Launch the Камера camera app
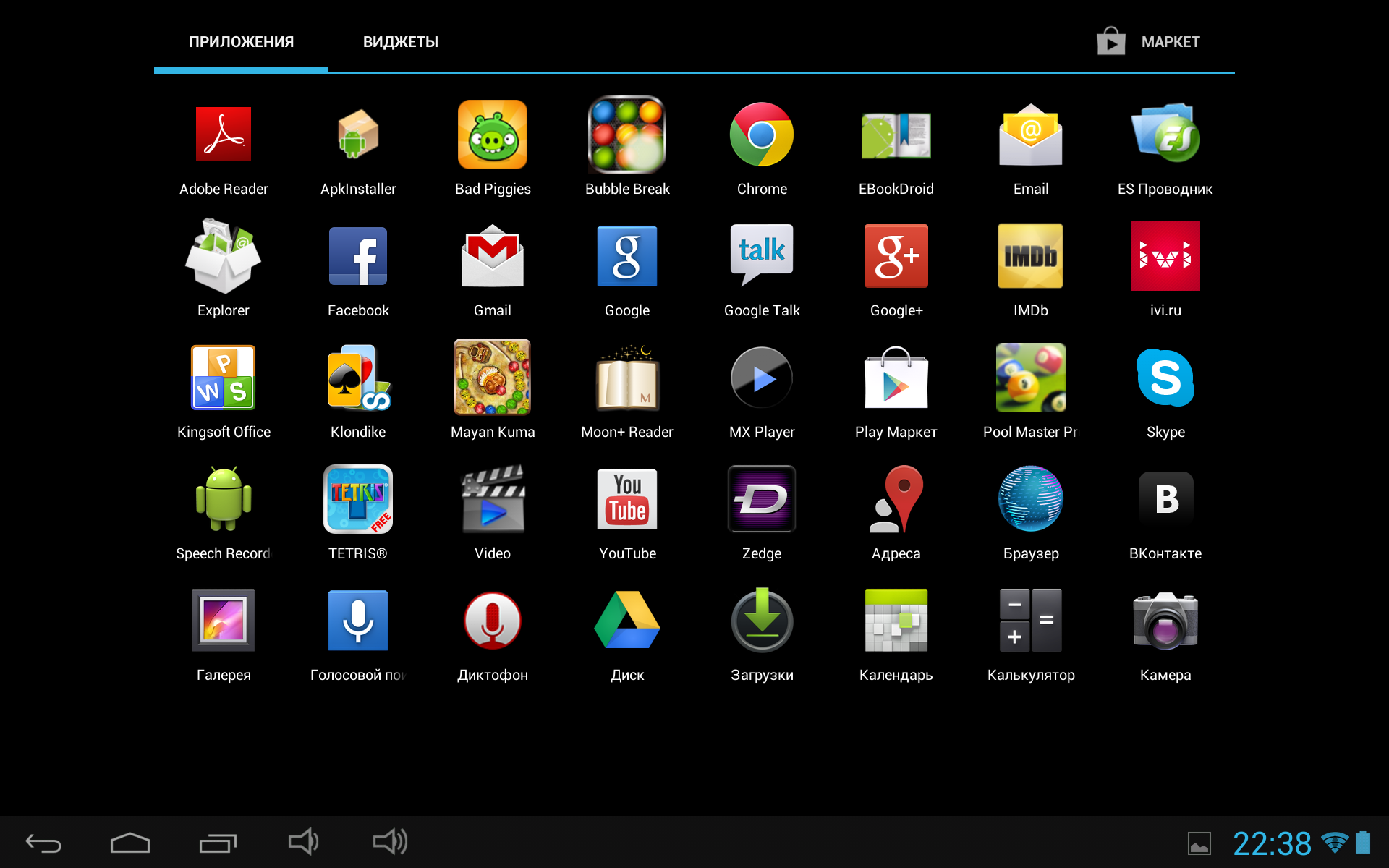The height and width of the screenshot is (868, 1389). pos(1165,621)
